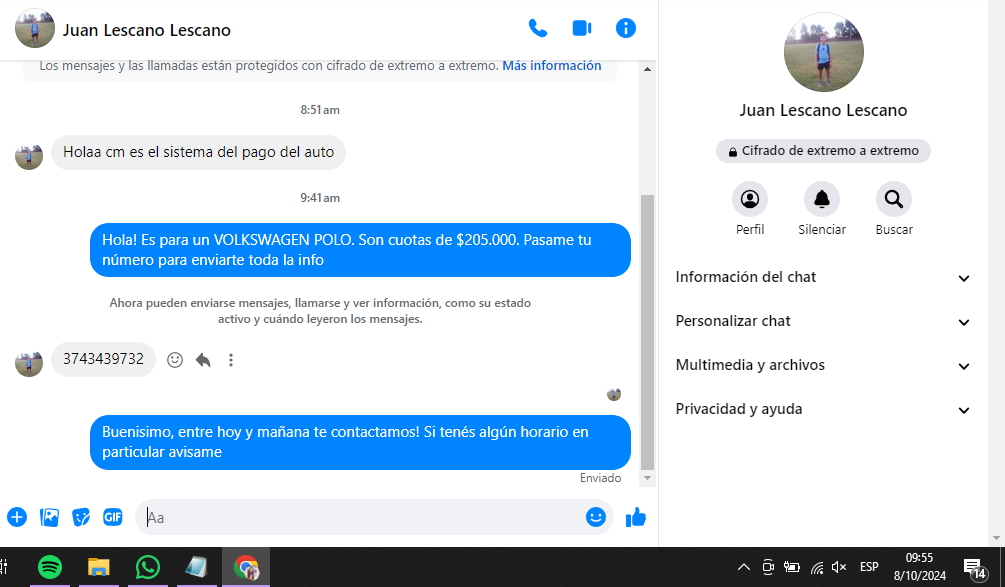Start a video call from chat header

pos(582,28)
